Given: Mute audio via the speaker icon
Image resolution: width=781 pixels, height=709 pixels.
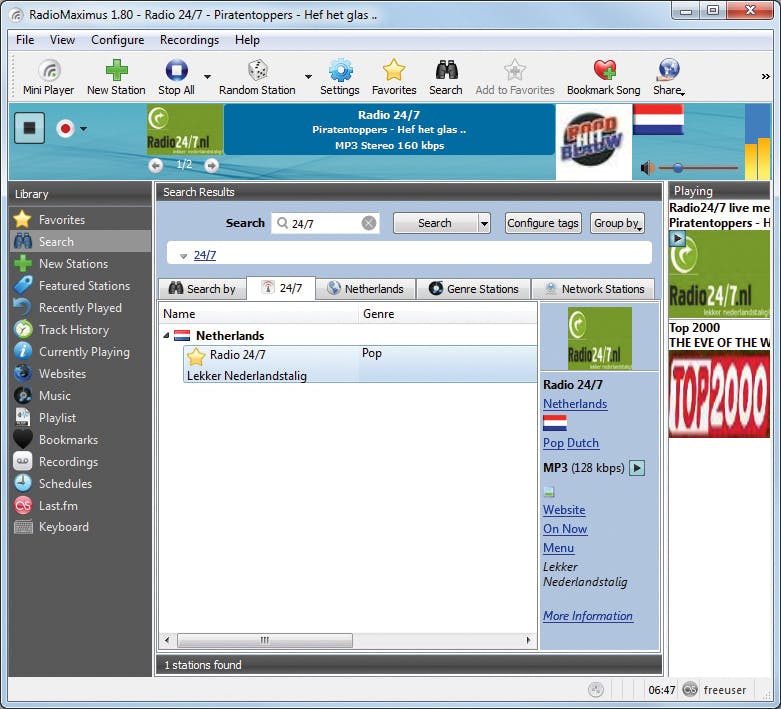Looking at the screenshot, I should [x=647, y=168].
